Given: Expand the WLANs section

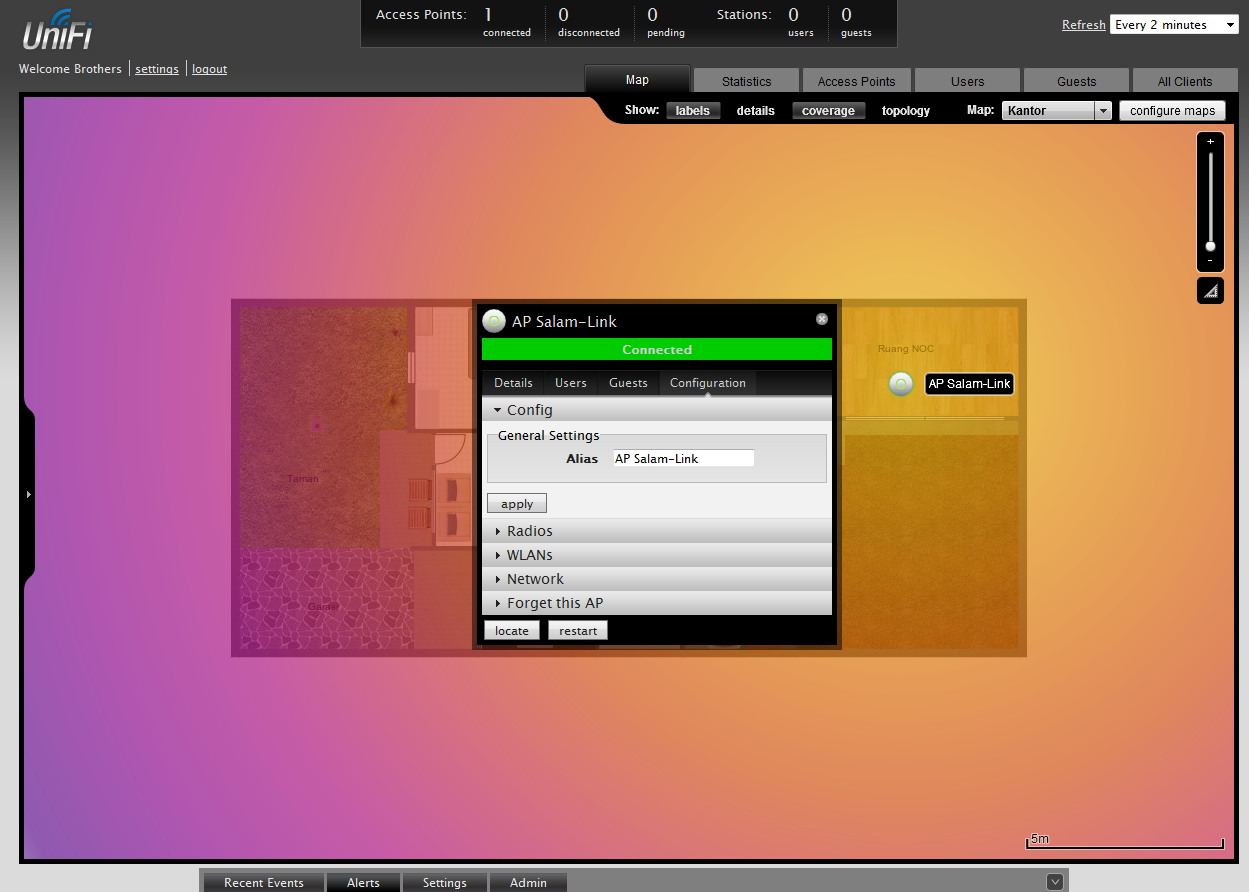Looking at the screenshot, I should (x=657, y=555).
